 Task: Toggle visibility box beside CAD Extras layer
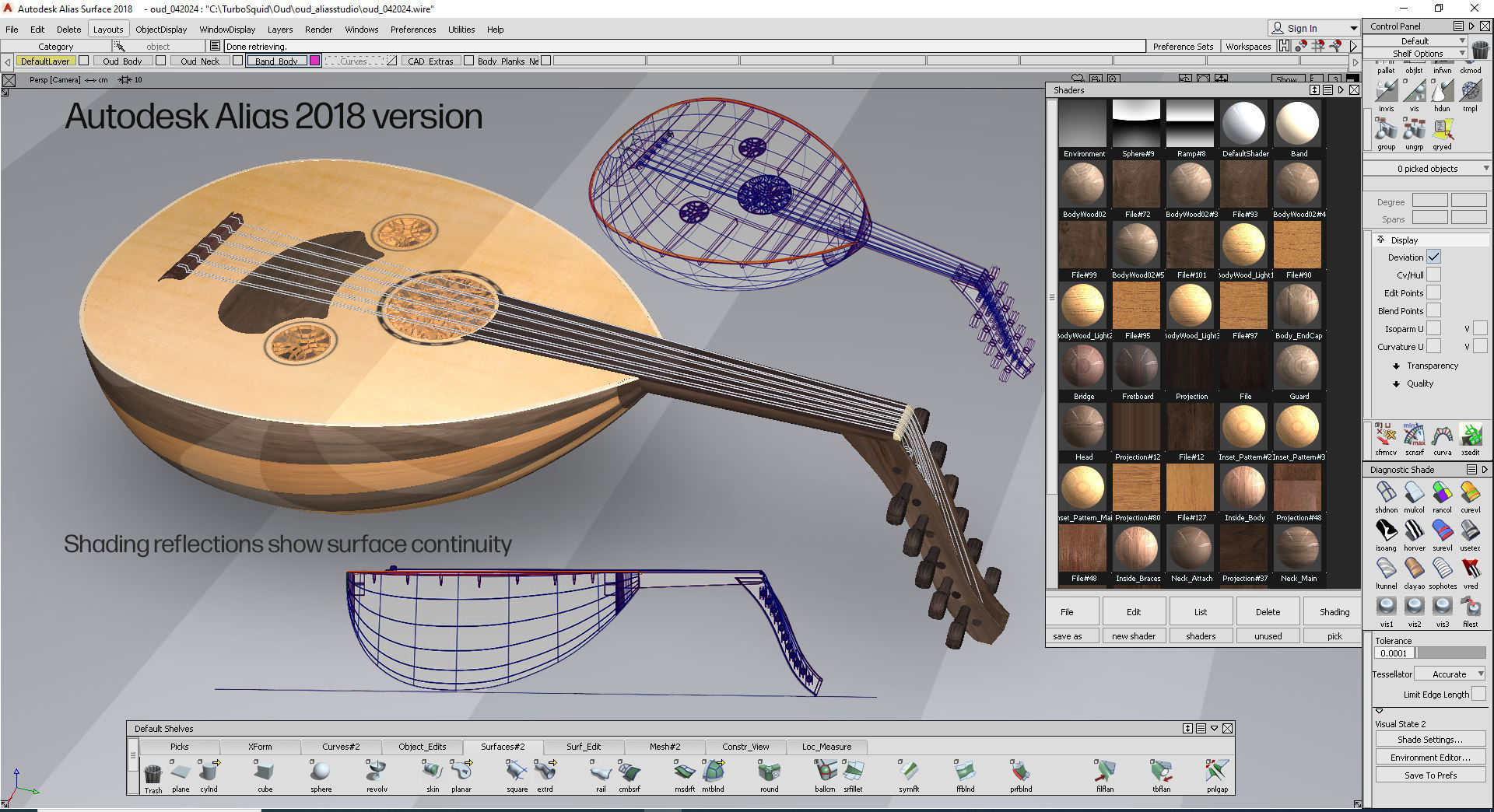point(468,61)
